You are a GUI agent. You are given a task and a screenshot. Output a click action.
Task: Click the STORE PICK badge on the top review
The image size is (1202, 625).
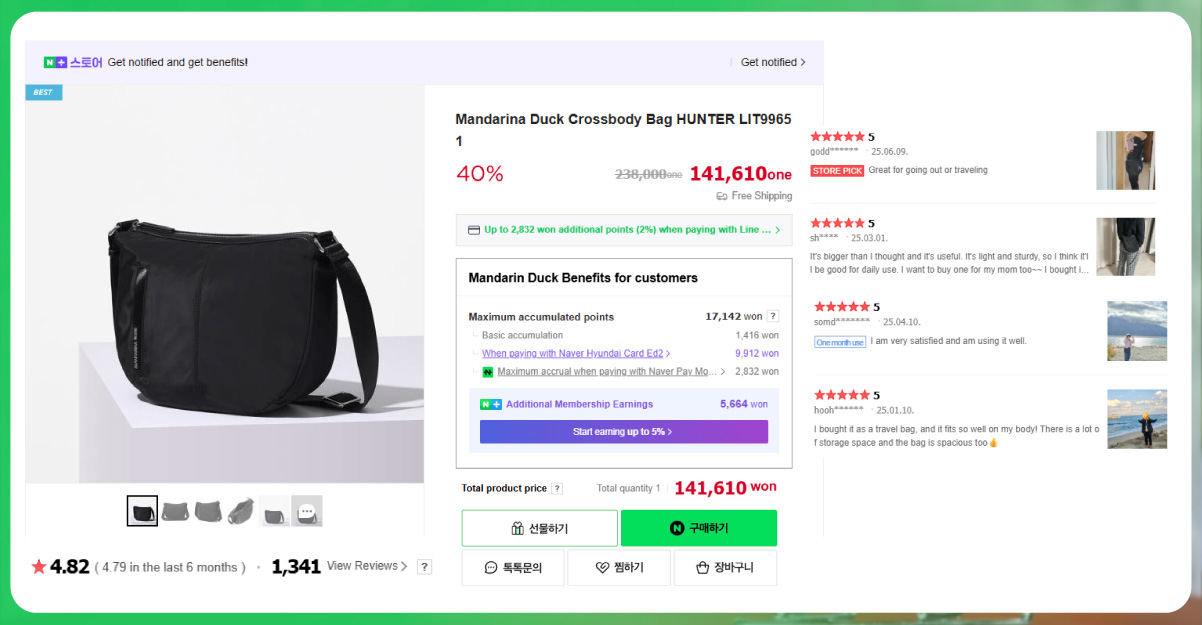(x=837, y=170)
